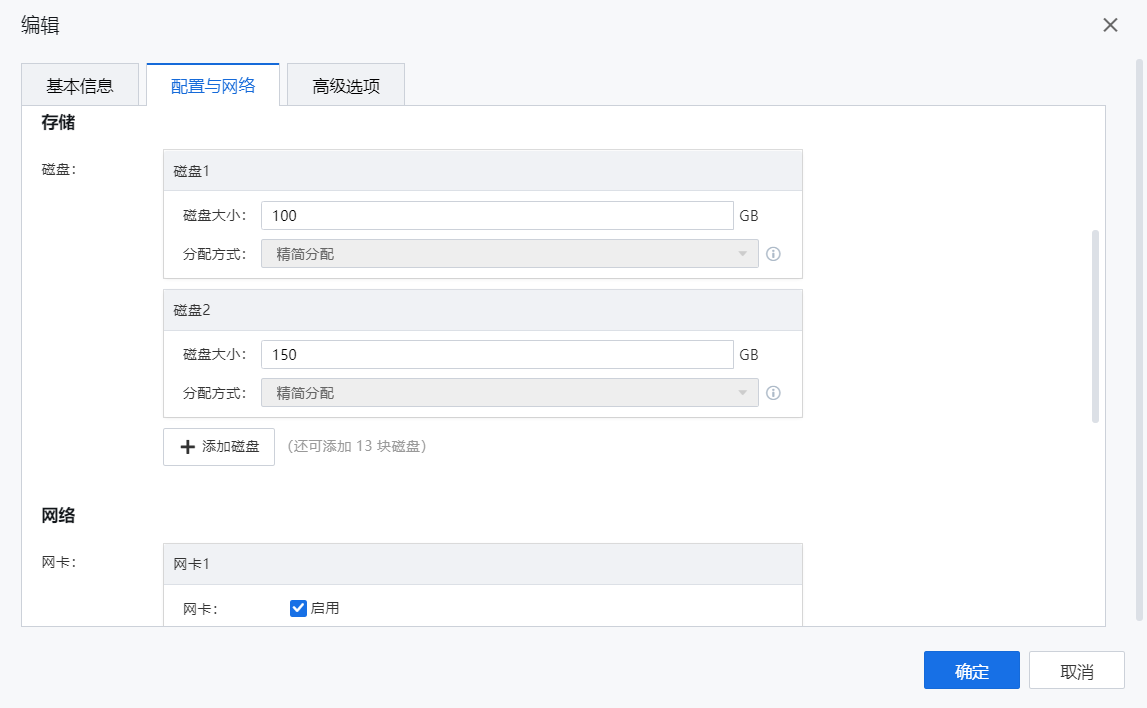Click the scrollbar track below the thumb
1147x708 pixels.
point(1095,520)
